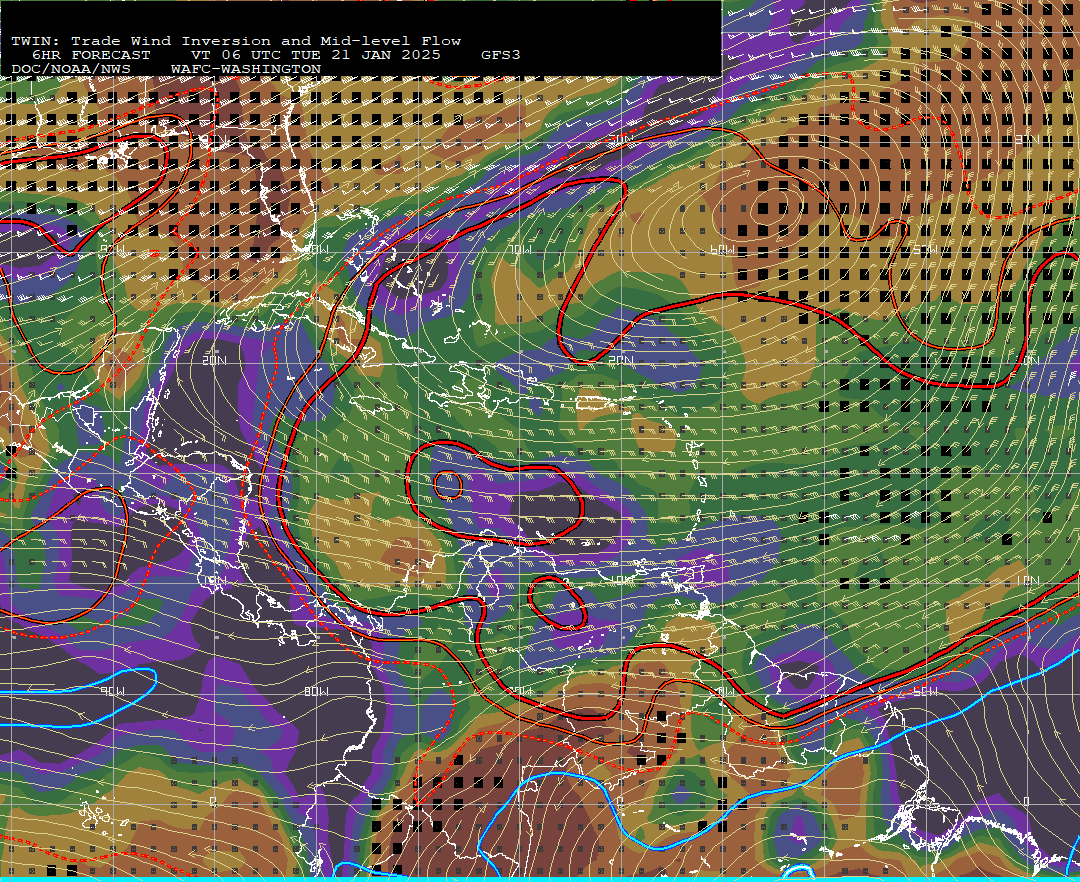
Task: Select the 'GFS3' model label
Action: pos(501,55)
